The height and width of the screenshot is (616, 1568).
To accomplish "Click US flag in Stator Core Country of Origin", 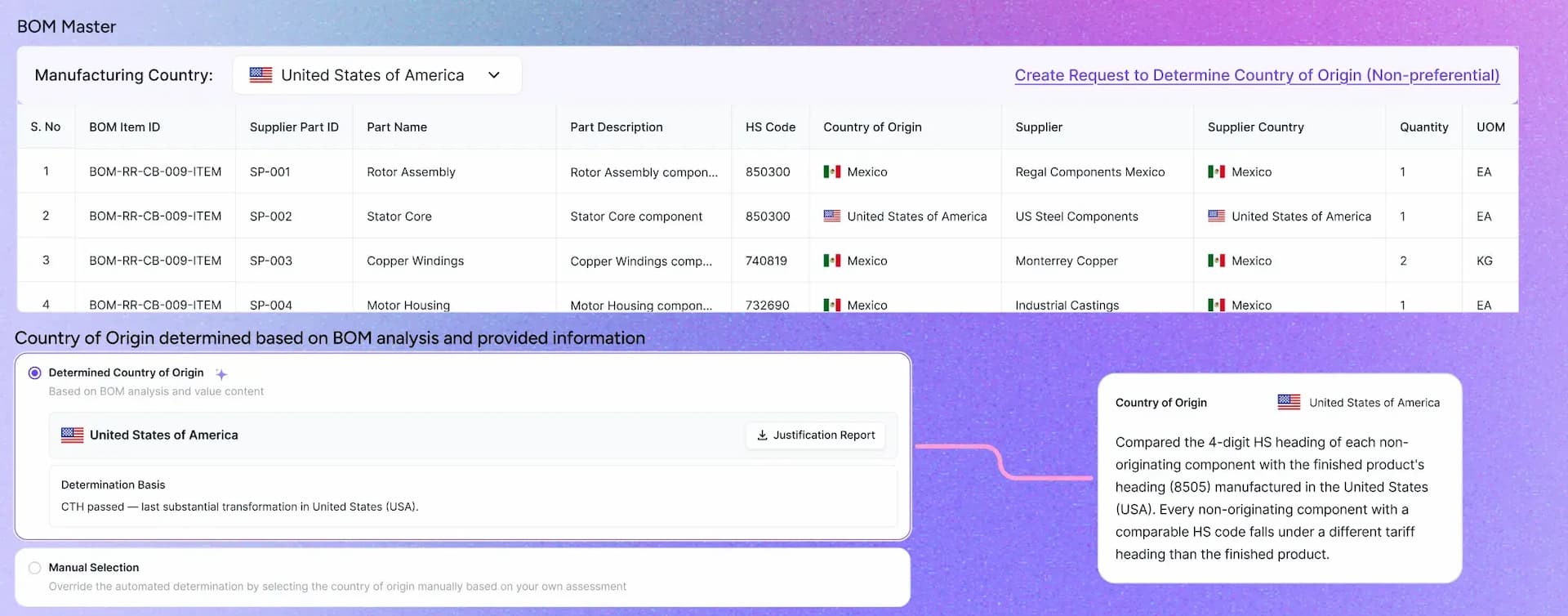I will click(x=831, y=216).
